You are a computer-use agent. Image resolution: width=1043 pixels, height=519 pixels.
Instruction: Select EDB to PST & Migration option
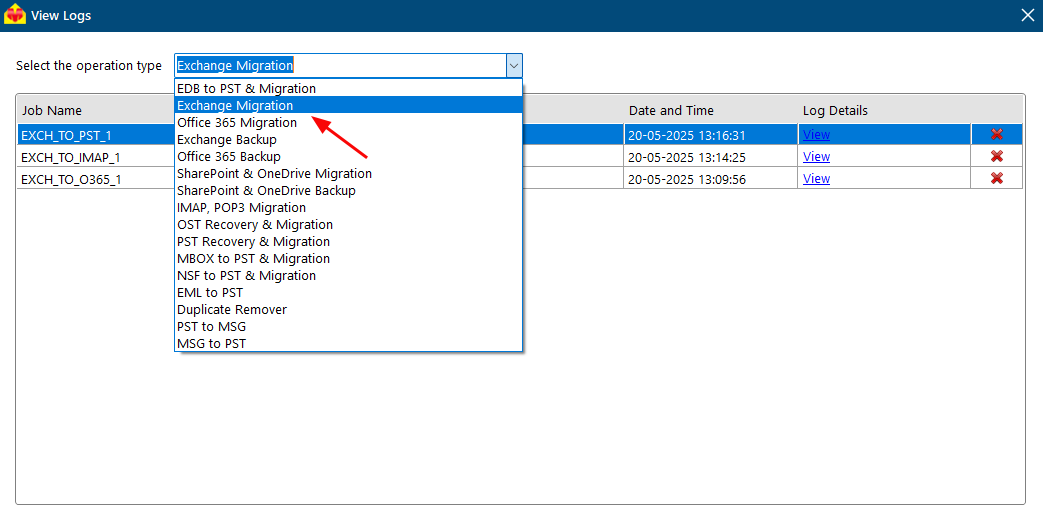(348, 88)
